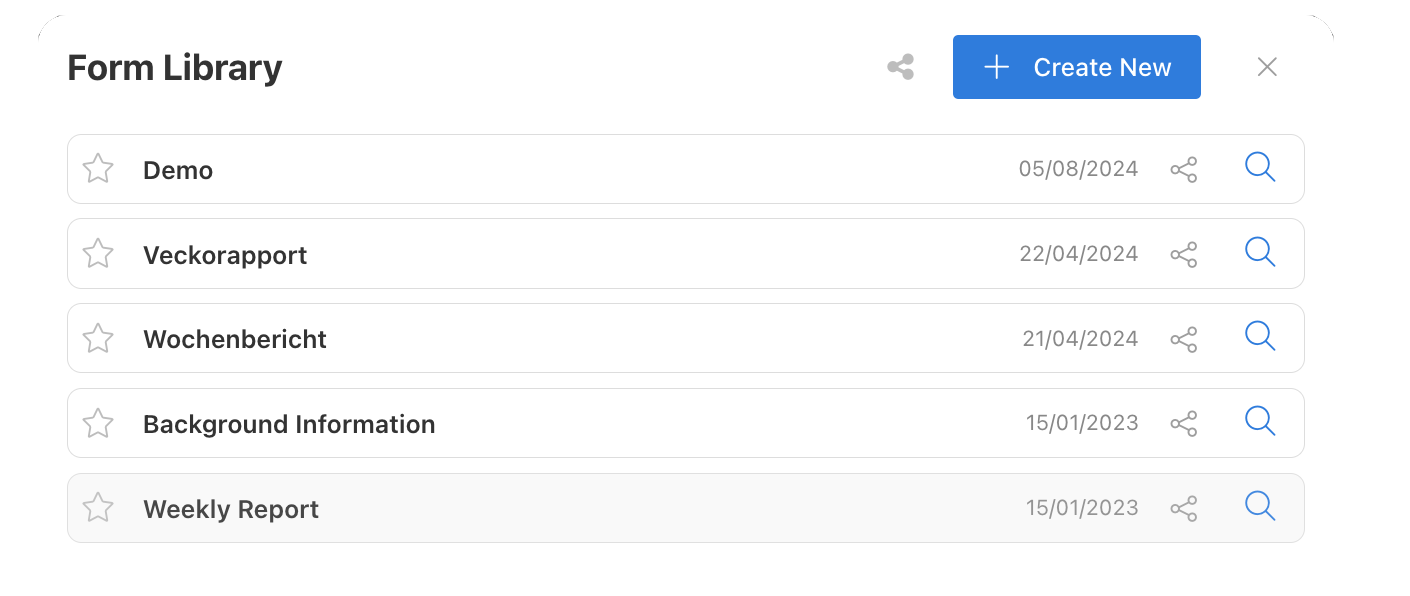
Task: Close the Form Library dialog
Action: tap(1267, 67)
